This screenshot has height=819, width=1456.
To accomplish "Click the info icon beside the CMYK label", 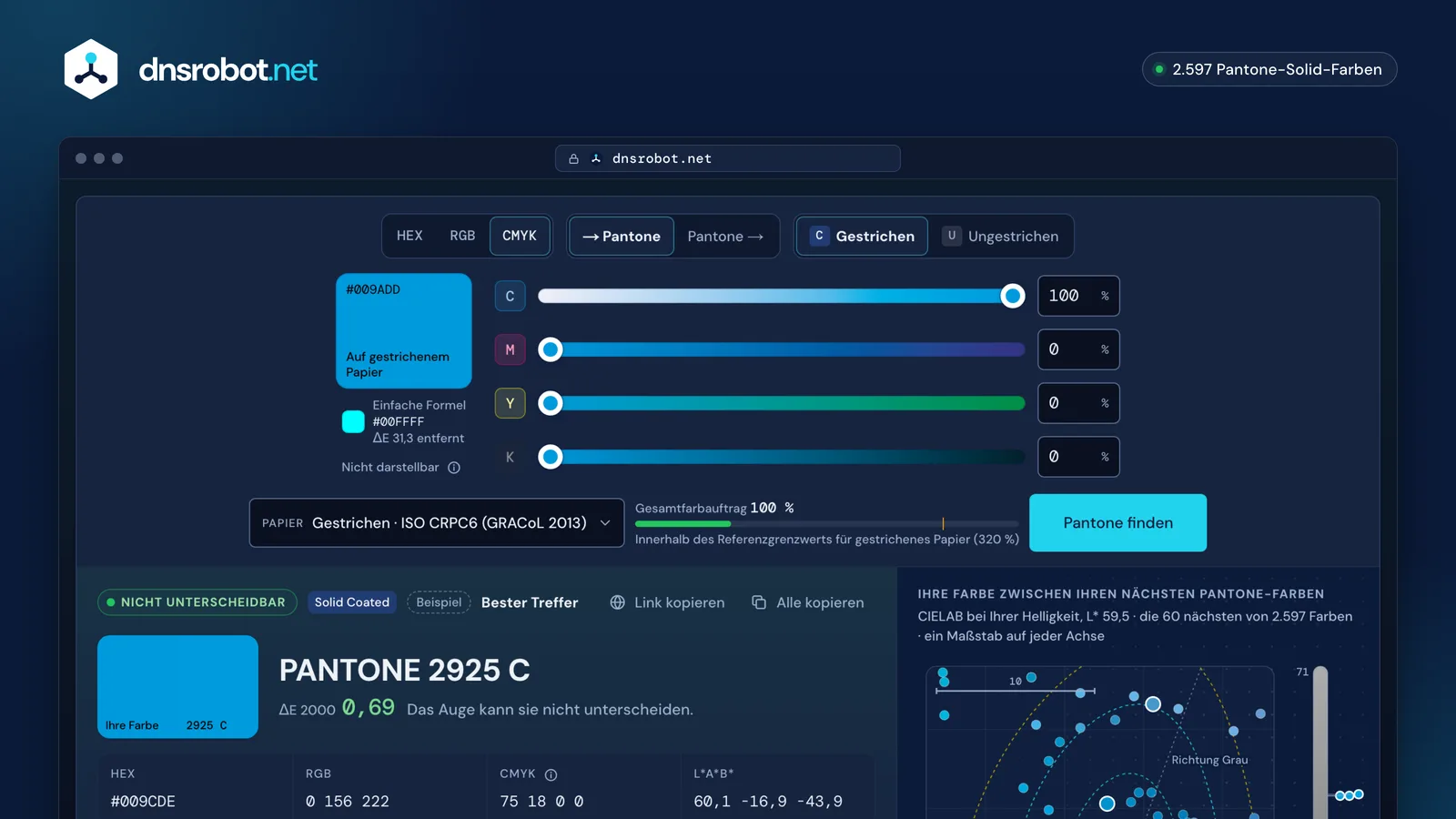I will click(551, 774).
